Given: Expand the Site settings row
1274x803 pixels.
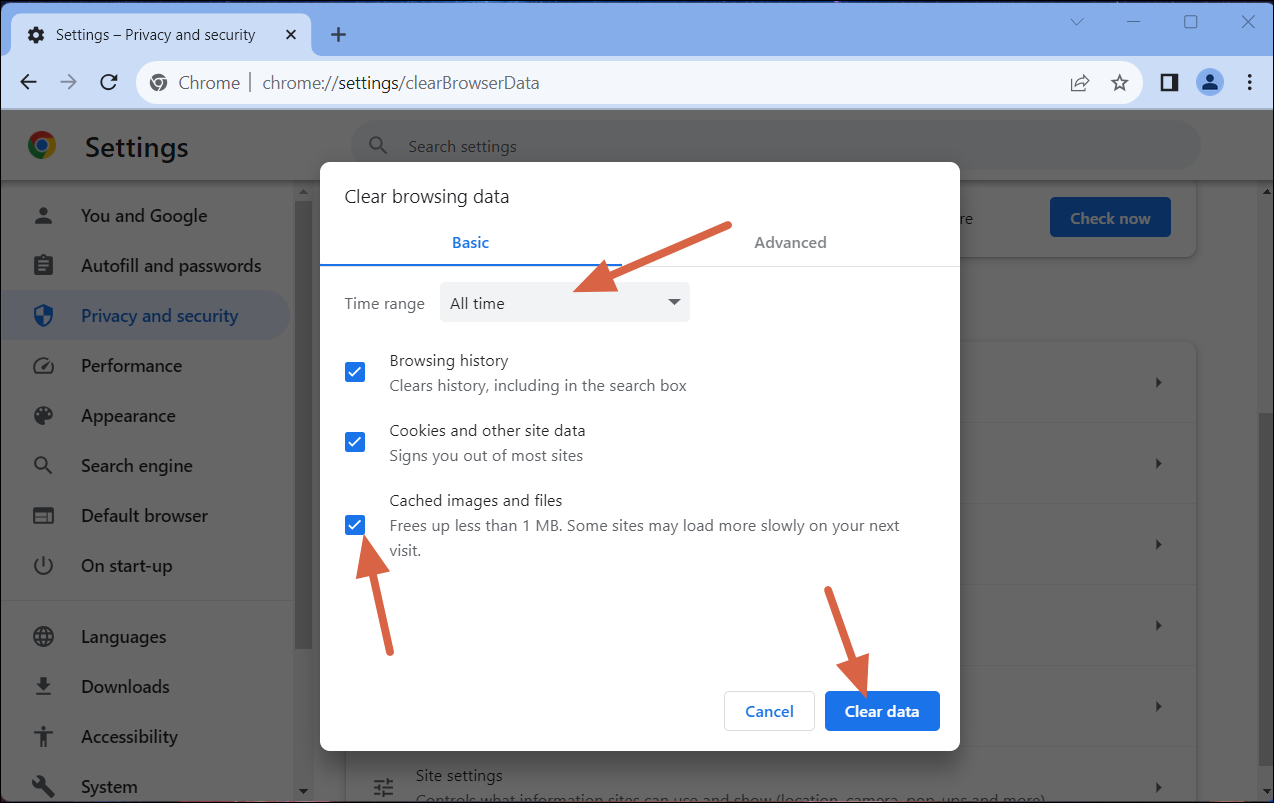Looking at the screenshot, I should 1158,787.
